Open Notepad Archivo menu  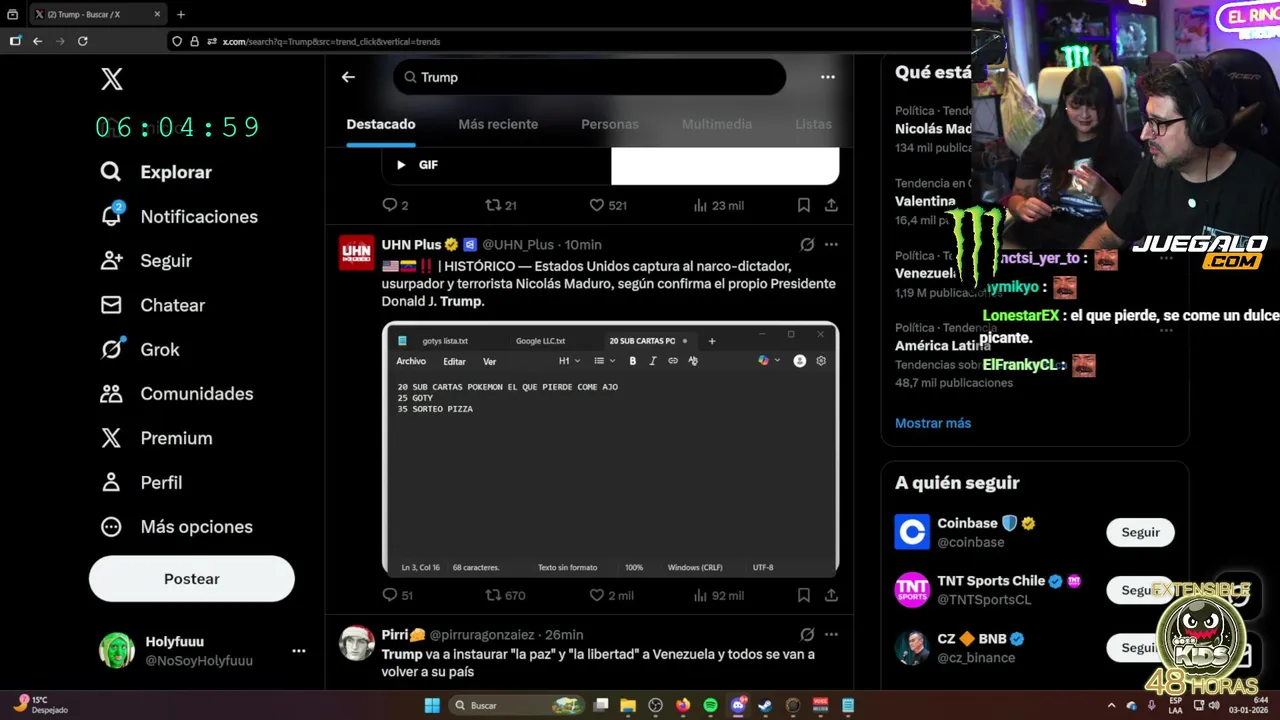point(411,361)
